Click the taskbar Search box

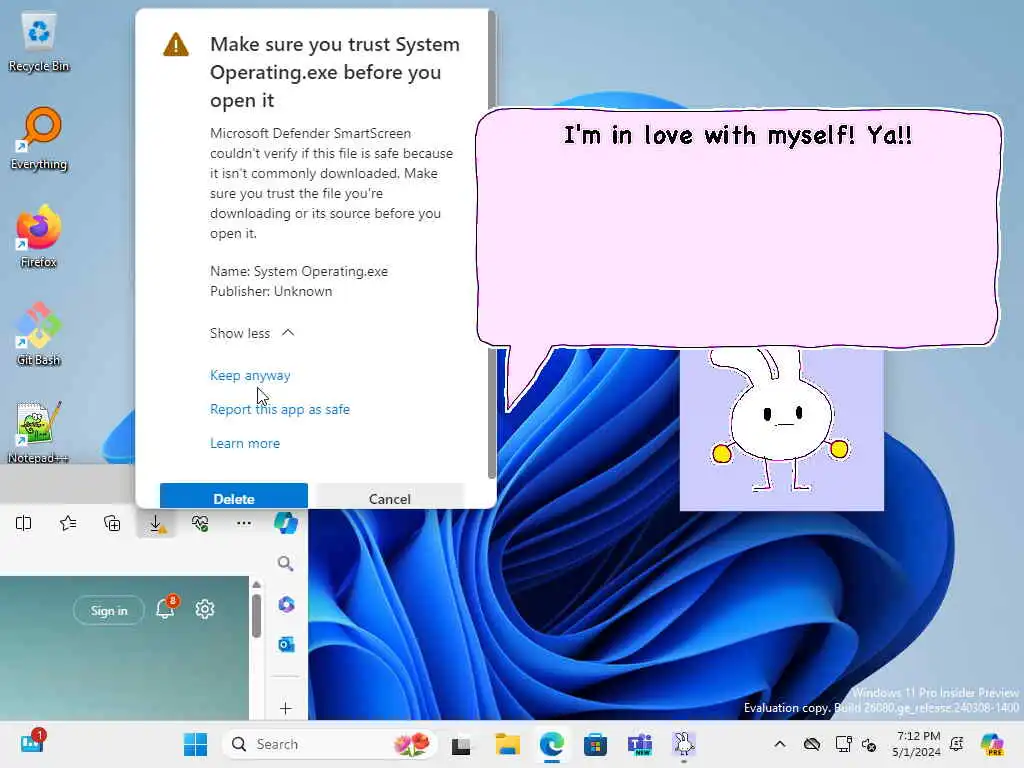[x=330, y=744]
